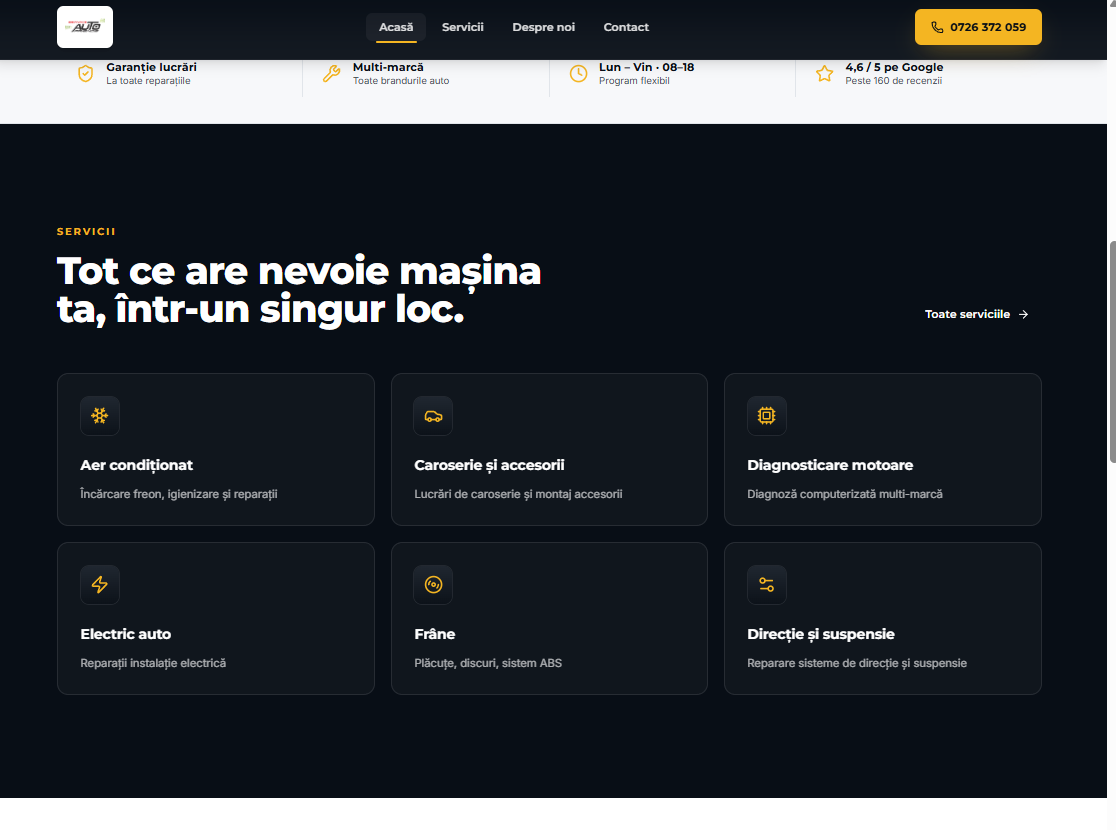1116x830 pixels.
Task: Open the Despre noi page
Action: (x=543, y=27)
